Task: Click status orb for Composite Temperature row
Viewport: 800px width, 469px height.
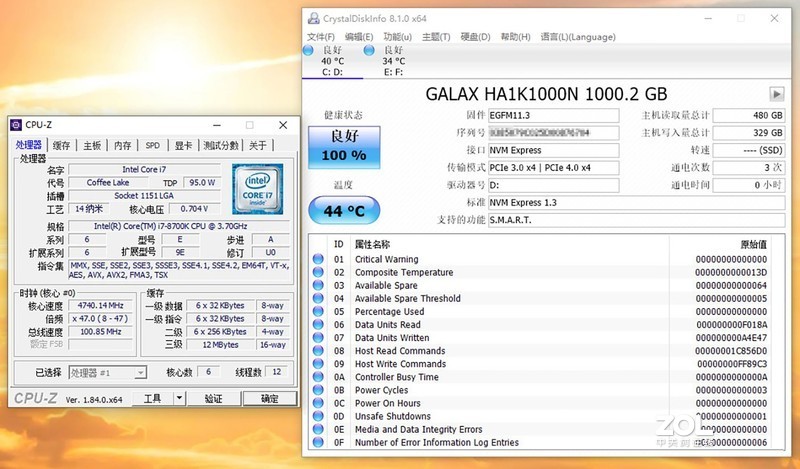Action: coord(318,272)
